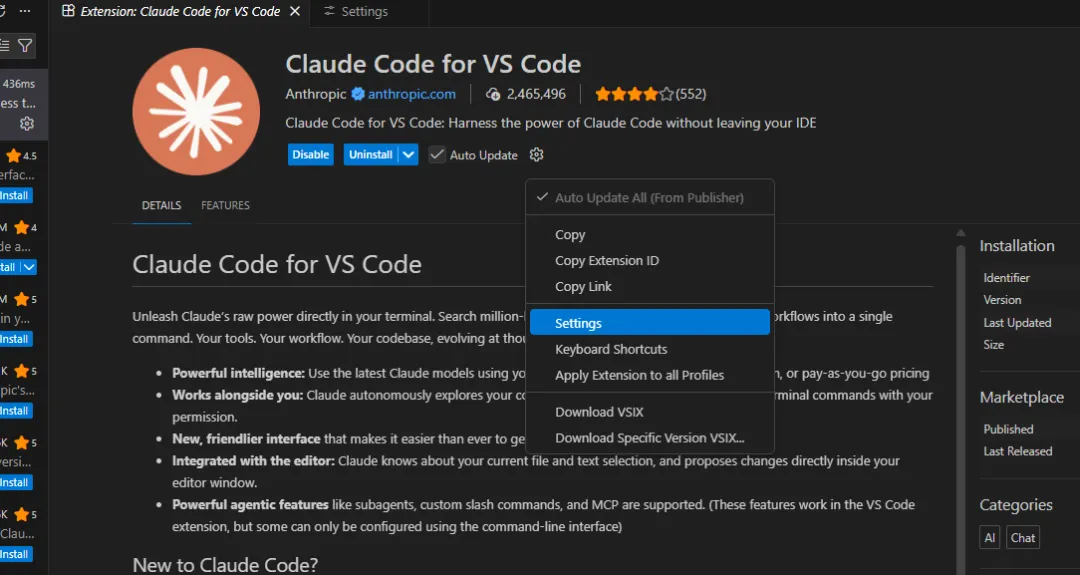
Task: Expand the Uninstall dropdown arrow
Action: pyautogui.click(x=408, y=155)
